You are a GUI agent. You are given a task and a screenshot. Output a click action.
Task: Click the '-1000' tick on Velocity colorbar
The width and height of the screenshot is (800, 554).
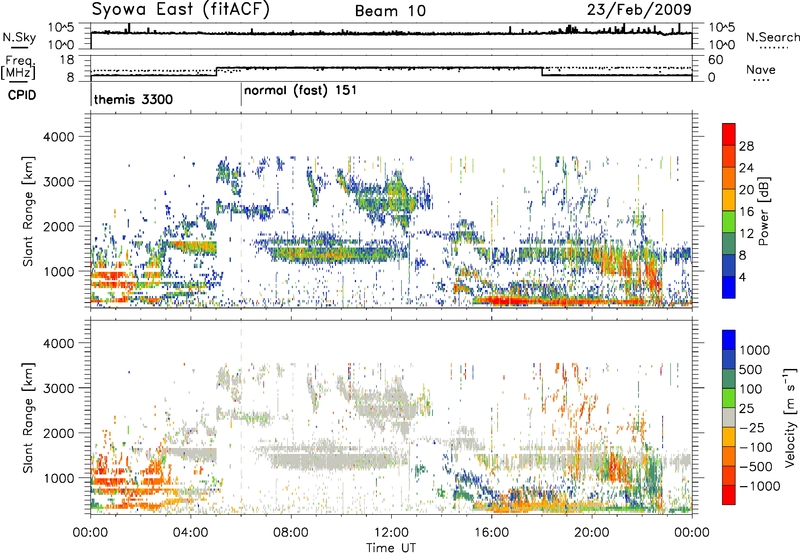(759, 486)
